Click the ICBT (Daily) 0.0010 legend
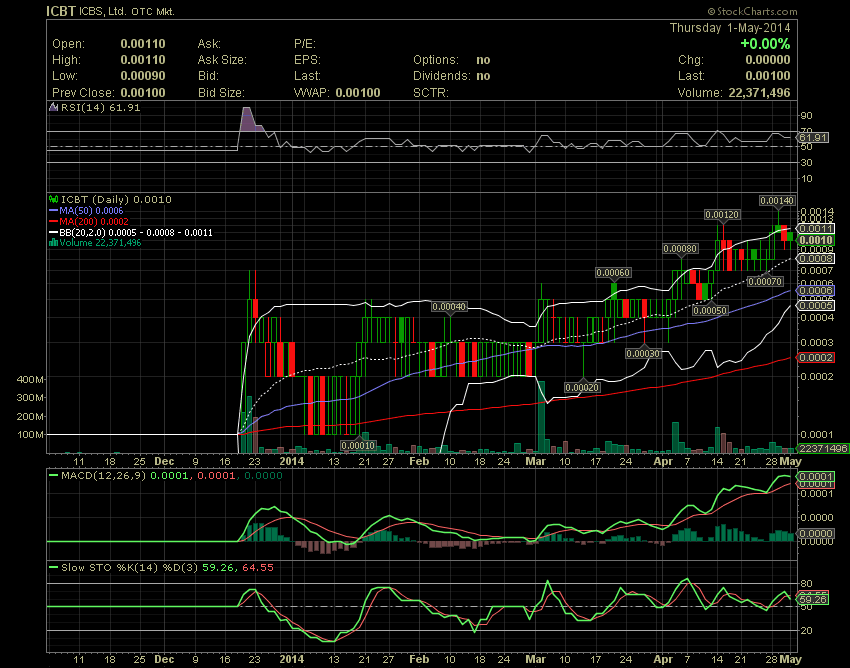This screenshot has height=668, width=850. pos(116,200)
